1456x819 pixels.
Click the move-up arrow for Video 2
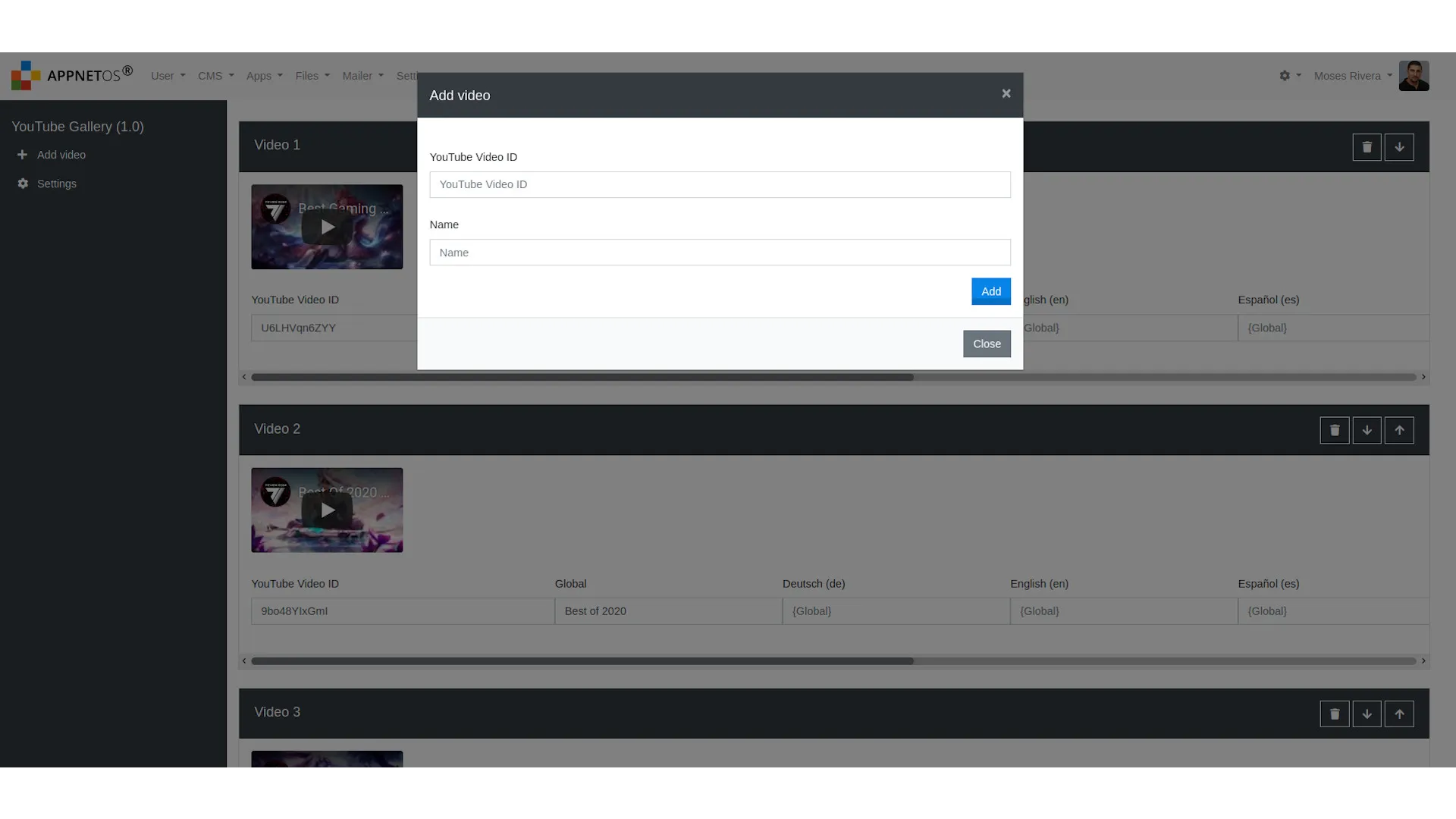(1399, 430)
